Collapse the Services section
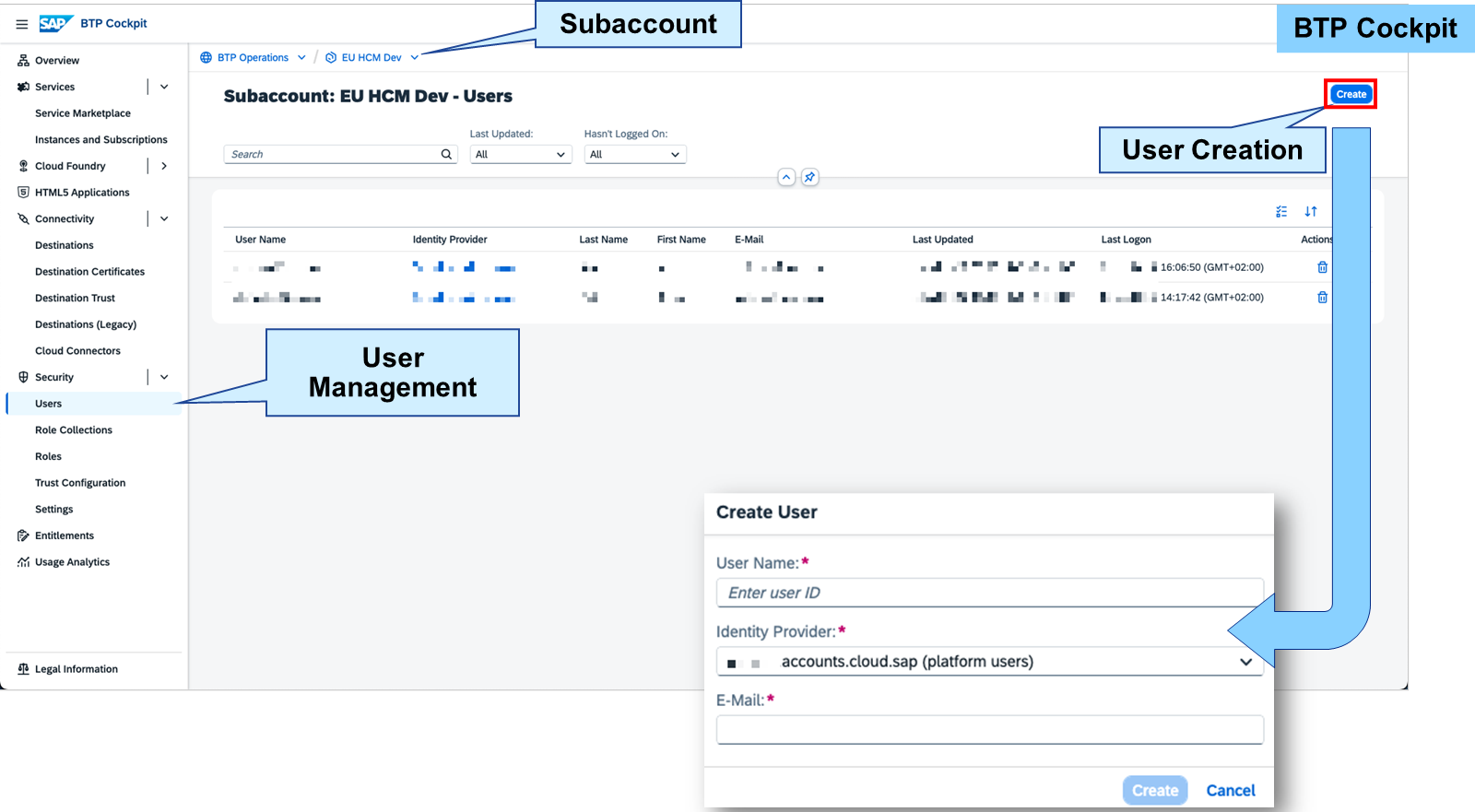This screenshot has width=1475, height=812. click(164, 87)
